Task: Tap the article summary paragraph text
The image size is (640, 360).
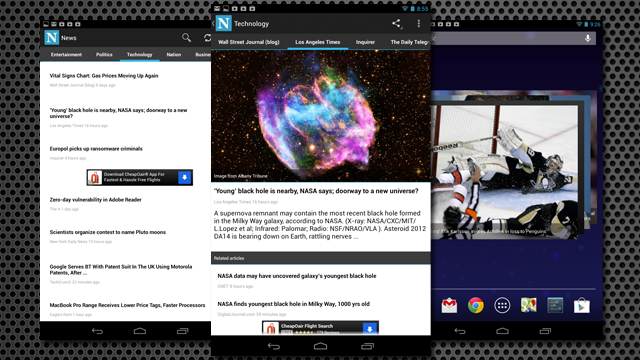Action: tap(320, 225)
